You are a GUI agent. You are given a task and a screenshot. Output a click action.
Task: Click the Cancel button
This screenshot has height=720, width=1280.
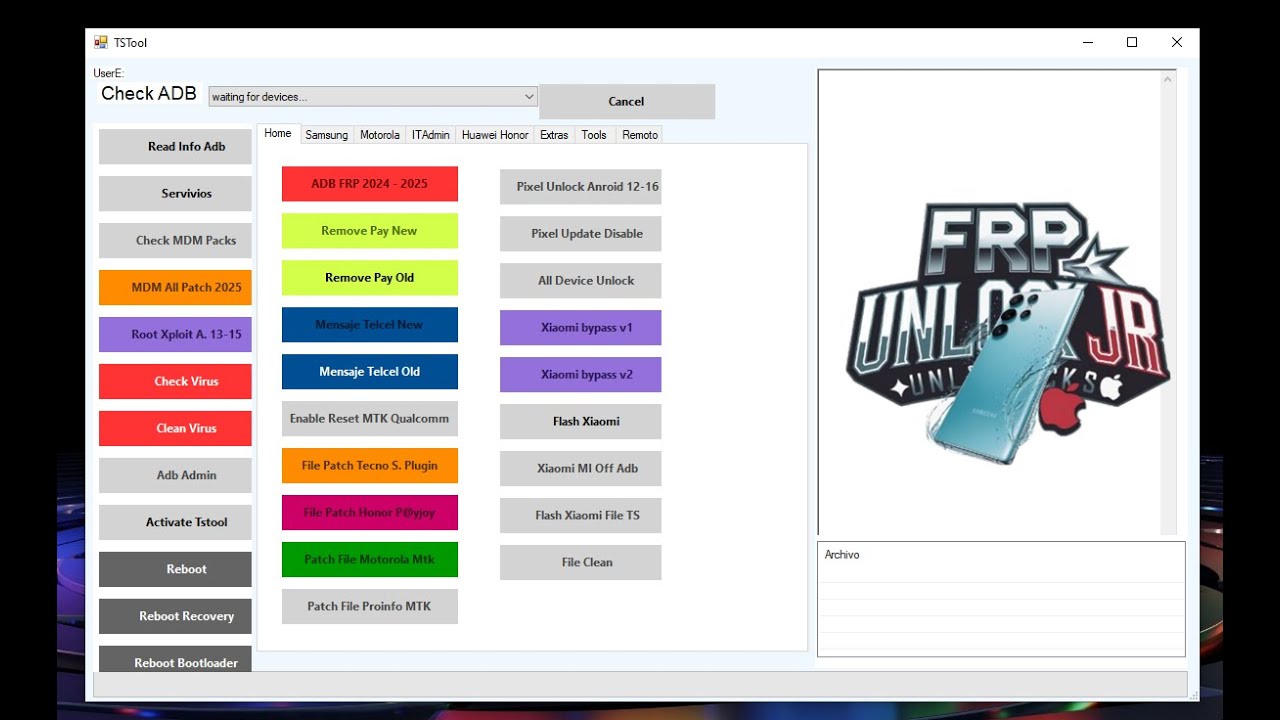(626, 101)
